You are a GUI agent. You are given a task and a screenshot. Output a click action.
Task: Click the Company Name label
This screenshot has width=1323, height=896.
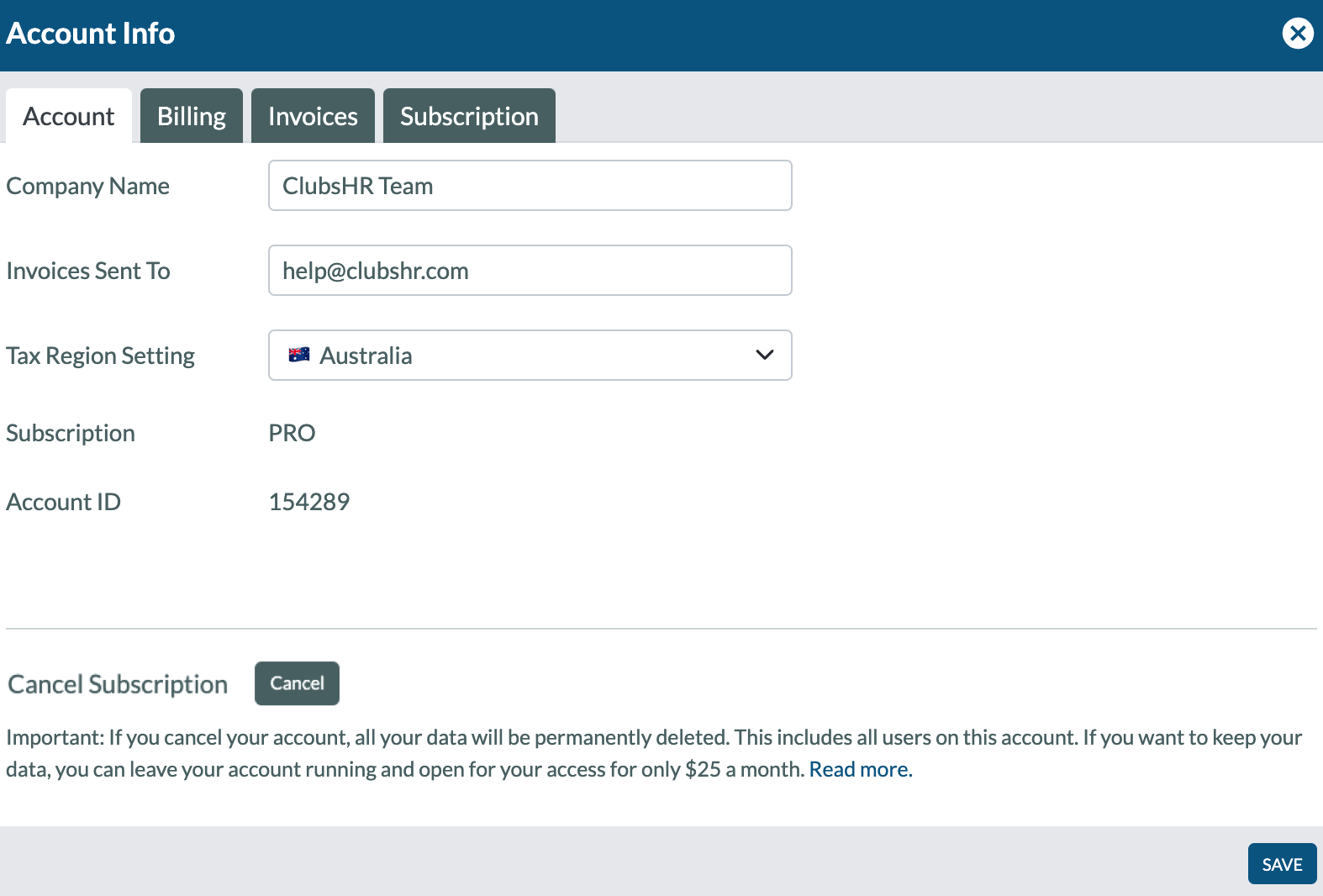tap(88, 186)
